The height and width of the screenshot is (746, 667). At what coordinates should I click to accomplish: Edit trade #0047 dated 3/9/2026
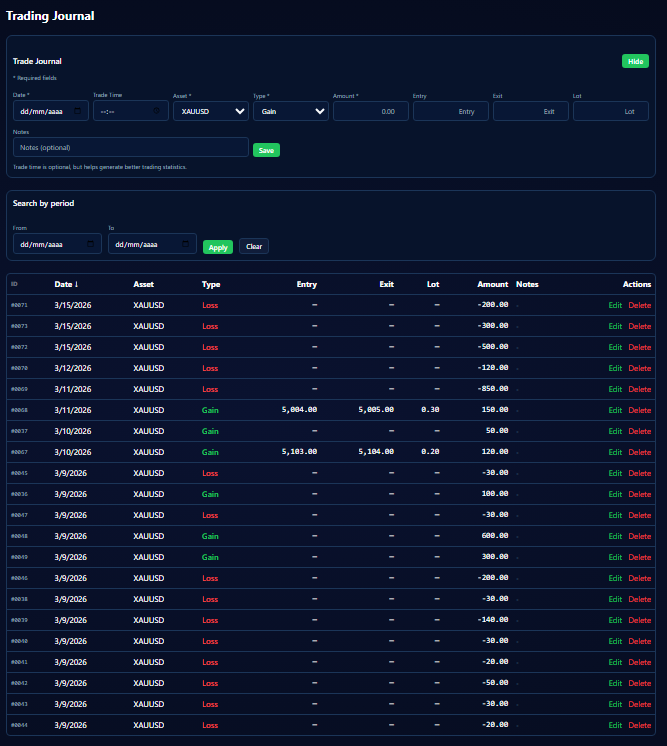pos(615,515)
